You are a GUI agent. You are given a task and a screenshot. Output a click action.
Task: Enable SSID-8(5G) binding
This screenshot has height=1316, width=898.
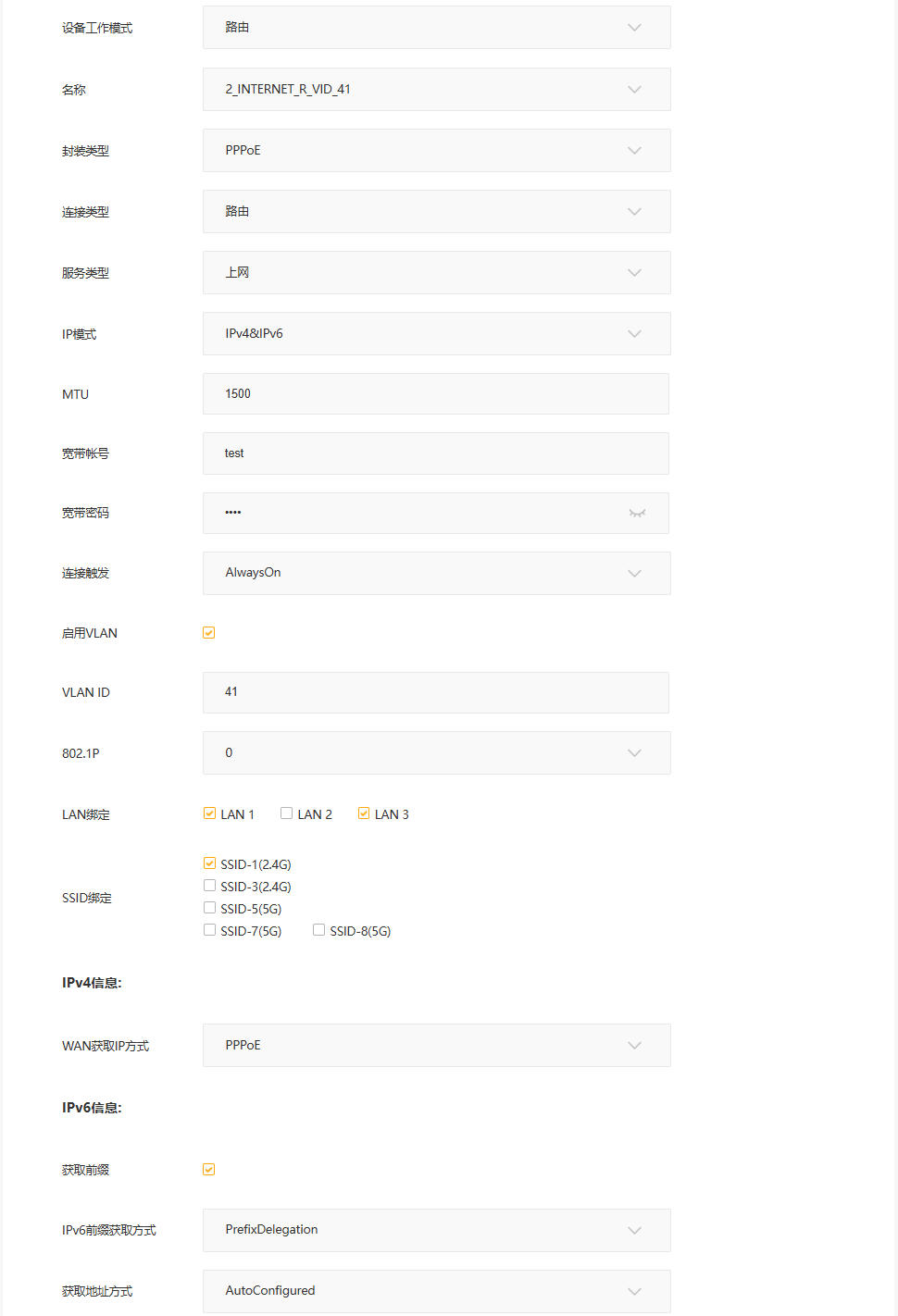click(x=318, y=930)
